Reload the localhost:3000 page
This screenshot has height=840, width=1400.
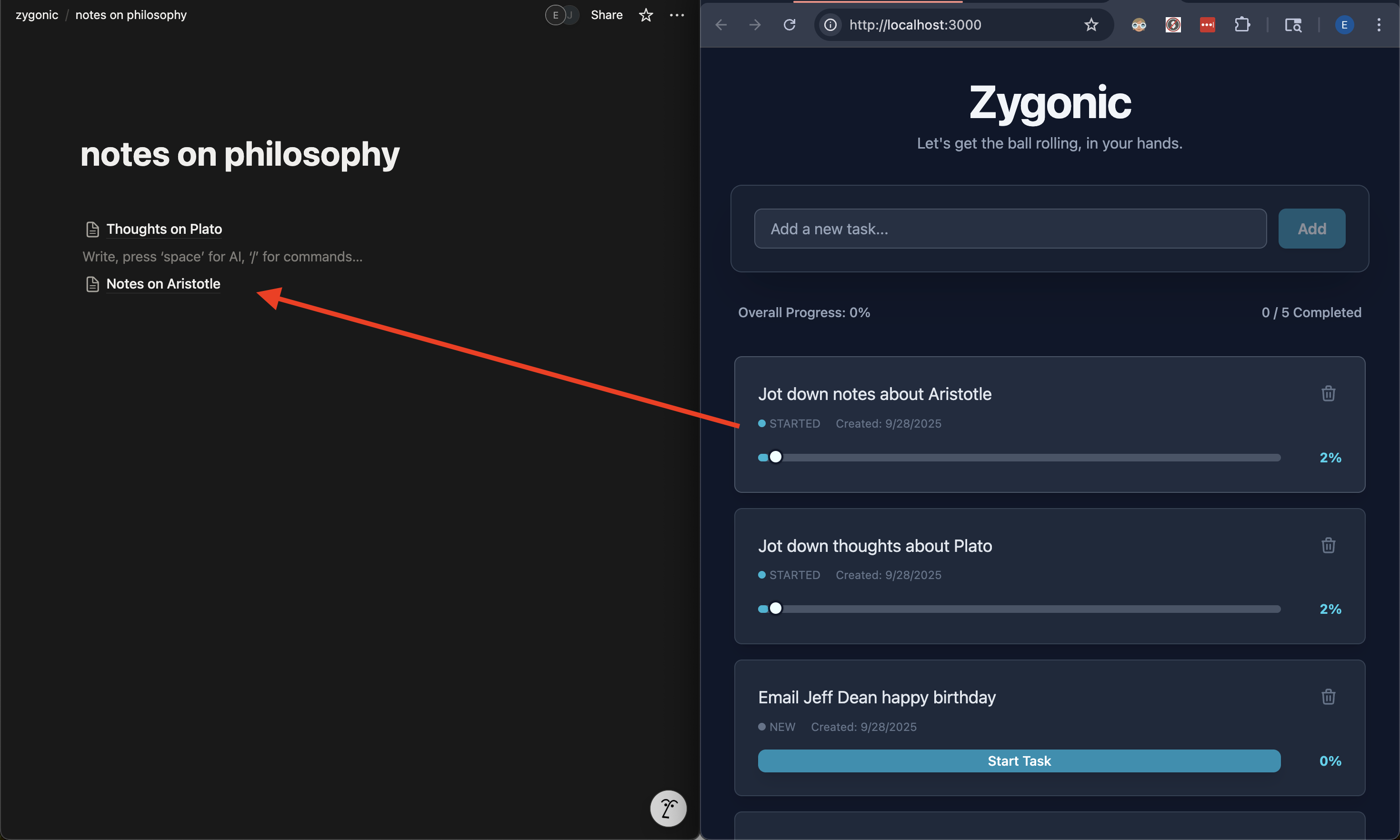[790, 25]
